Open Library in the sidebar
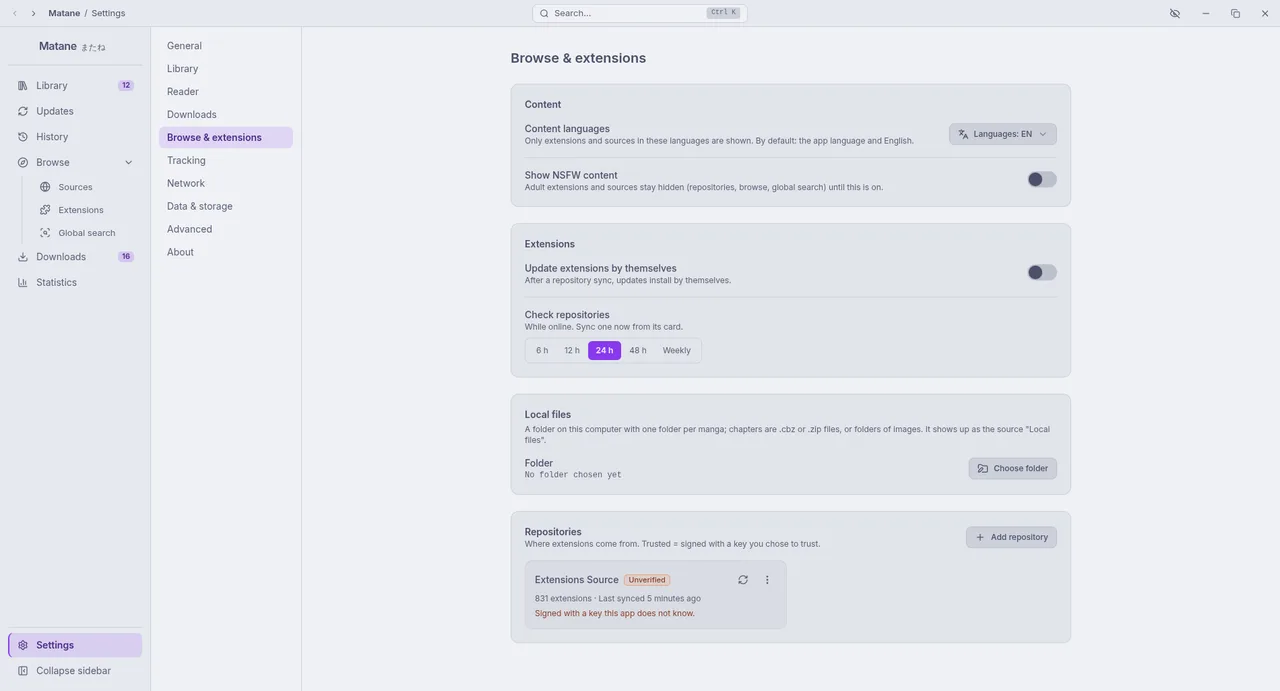The image size is (1280, 691). coord(75,86)
